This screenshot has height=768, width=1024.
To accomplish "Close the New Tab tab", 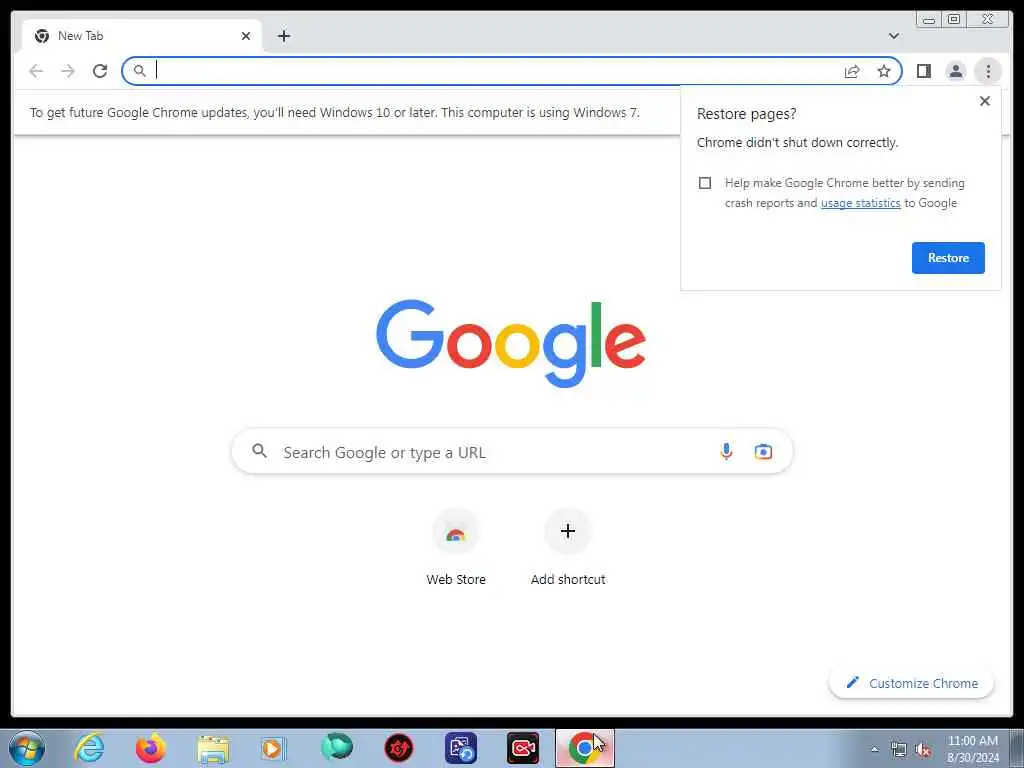I will point(246,36).
